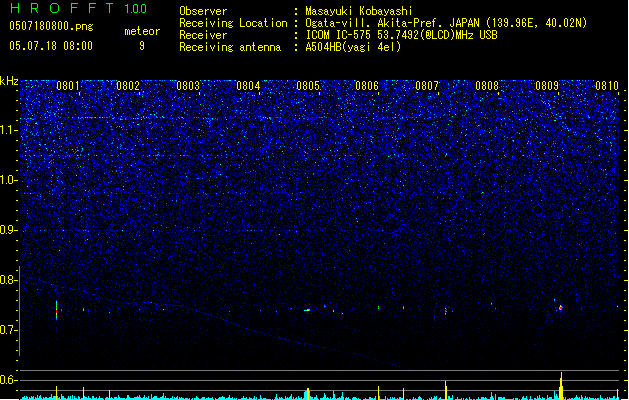
Task: Click the 0809 time marker
Action: click(x=547, y=86)
